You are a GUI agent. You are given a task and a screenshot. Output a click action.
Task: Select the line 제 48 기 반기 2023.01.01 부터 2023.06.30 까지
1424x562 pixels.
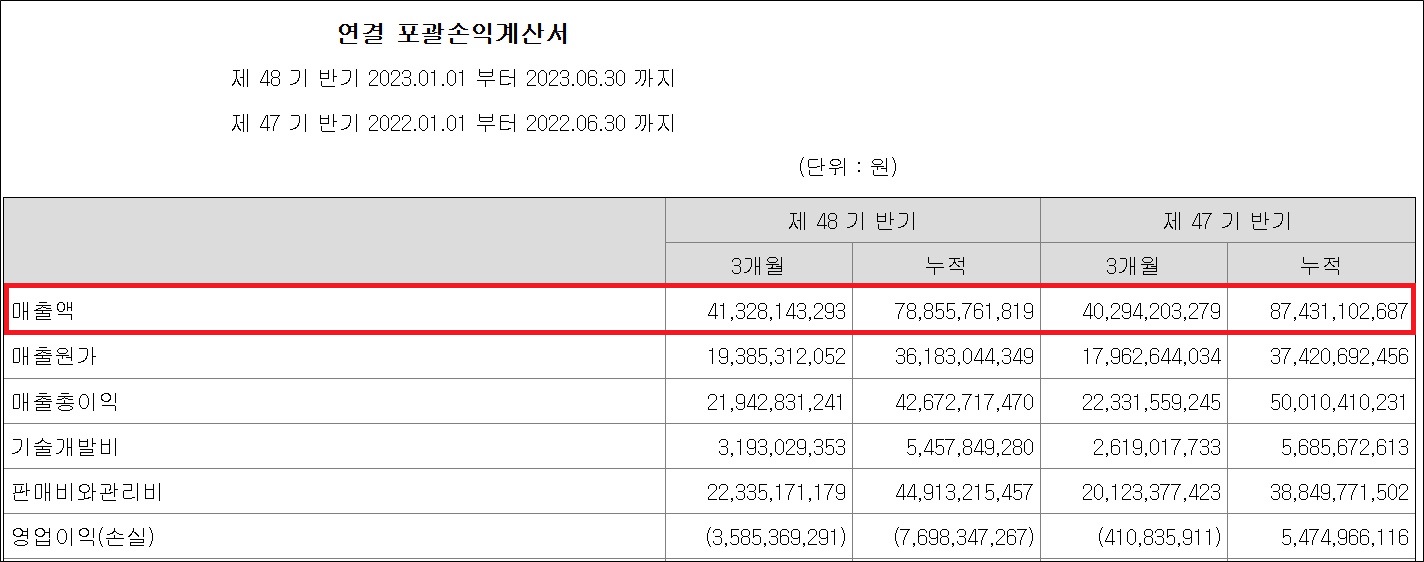(453, 79)
